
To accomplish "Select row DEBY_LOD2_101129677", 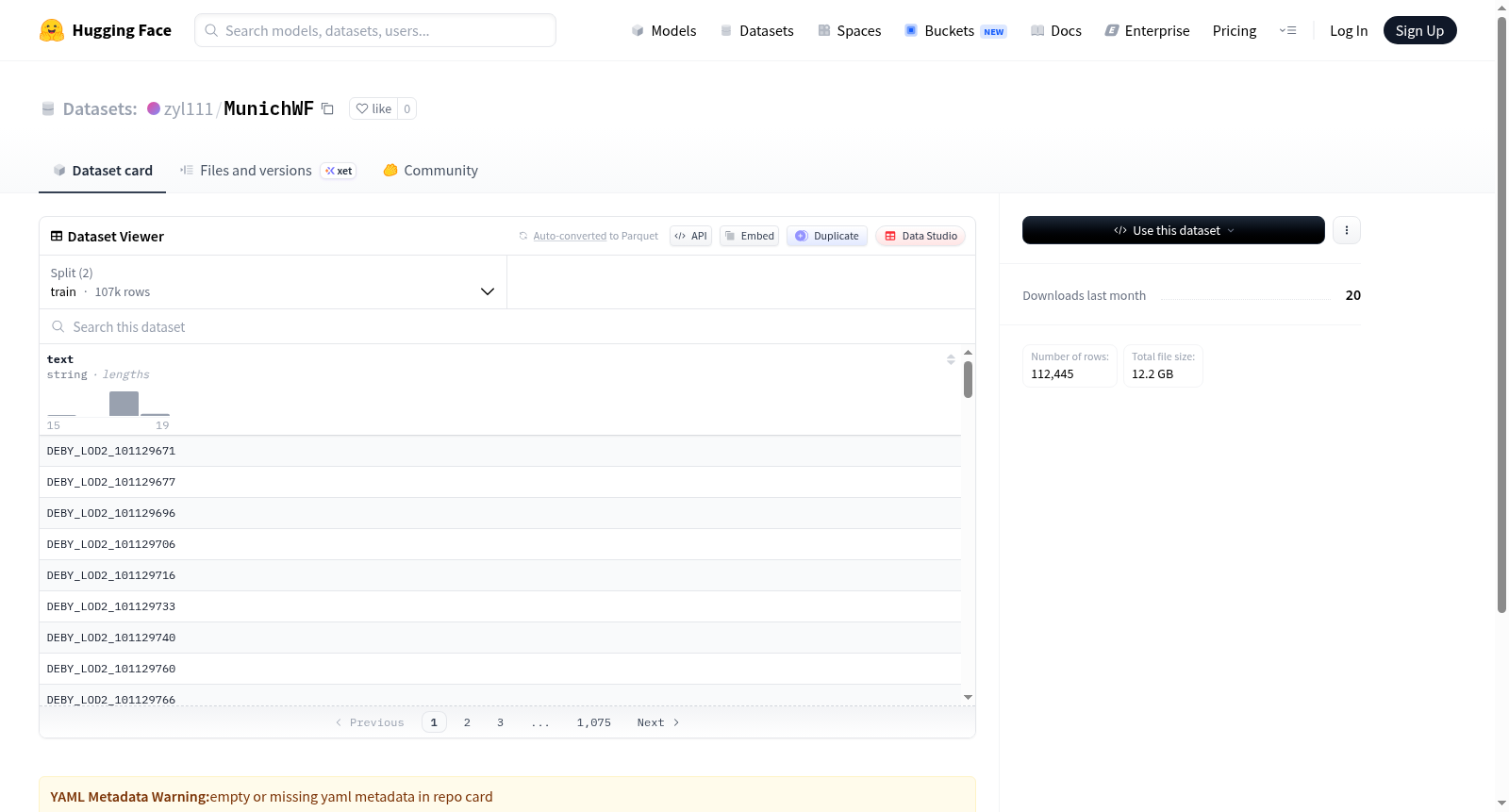I will (x=500, y=482).
